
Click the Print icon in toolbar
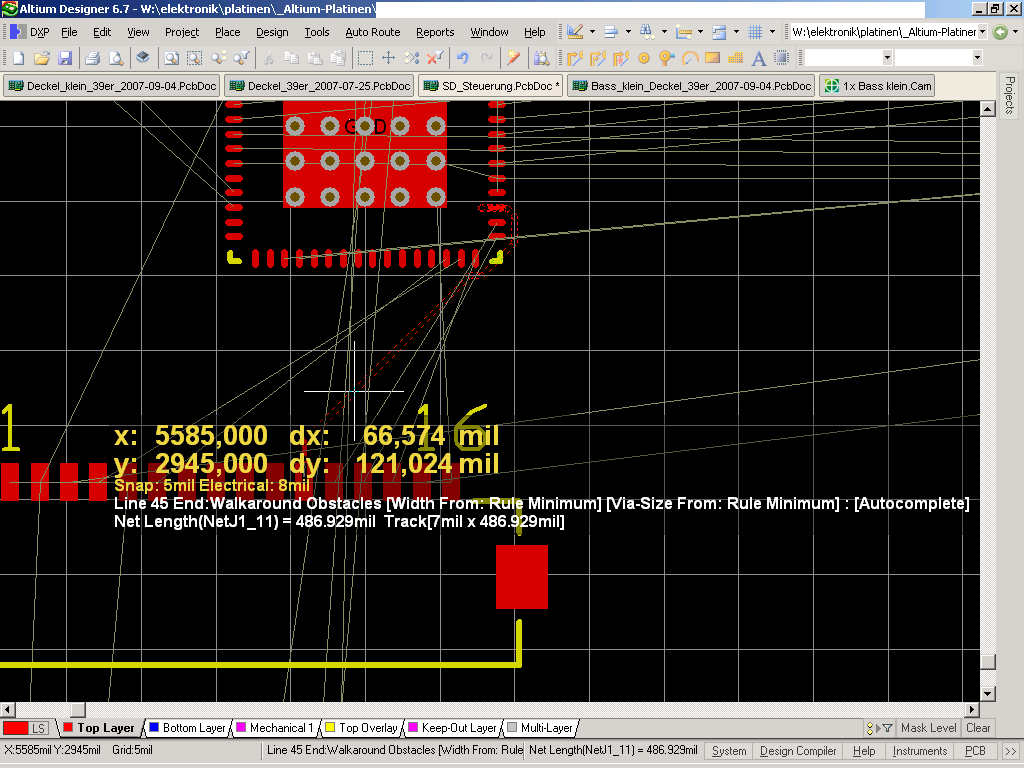point(92,58)
